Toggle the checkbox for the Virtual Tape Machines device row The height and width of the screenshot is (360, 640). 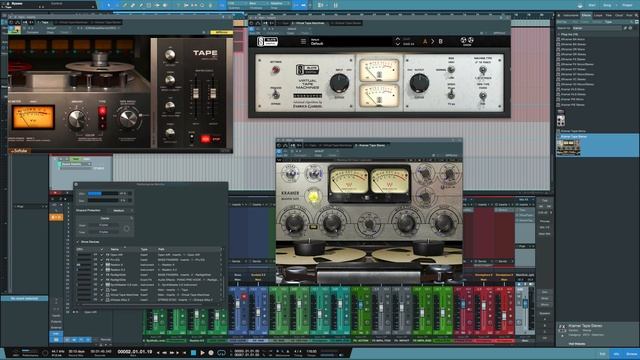pyautogui.click(x=102, y=295)
